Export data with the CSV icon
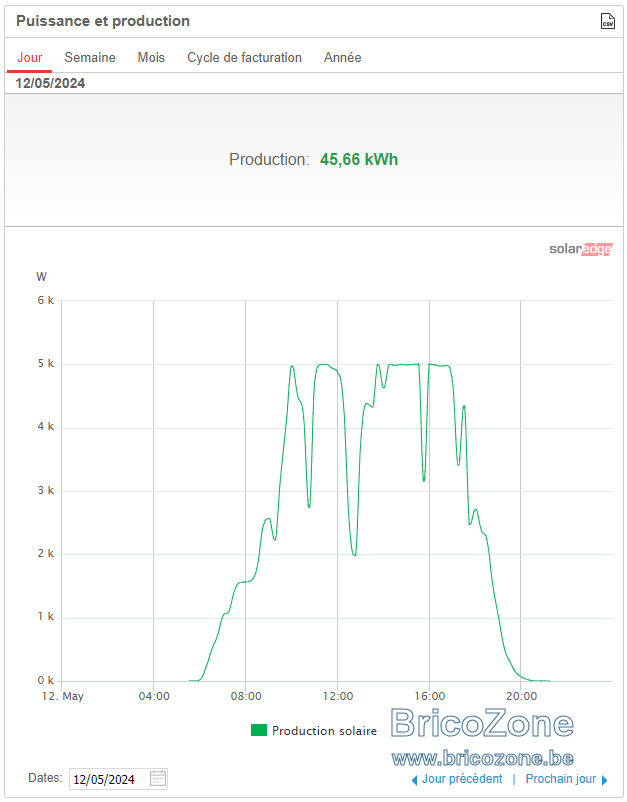 point(607,21)
